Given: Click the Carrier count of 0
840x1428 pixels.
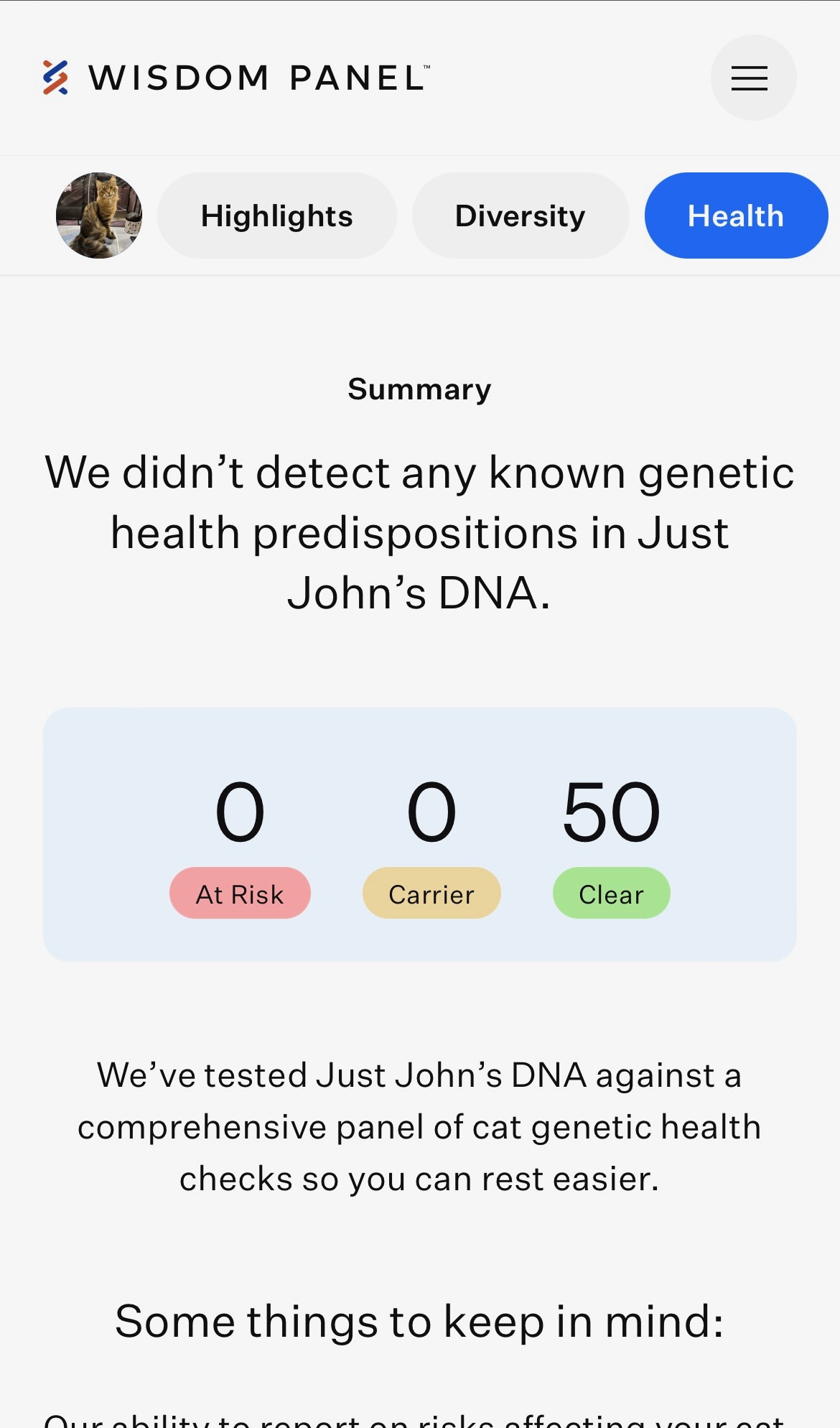Looking at the screenshot, I should [431, 812].
